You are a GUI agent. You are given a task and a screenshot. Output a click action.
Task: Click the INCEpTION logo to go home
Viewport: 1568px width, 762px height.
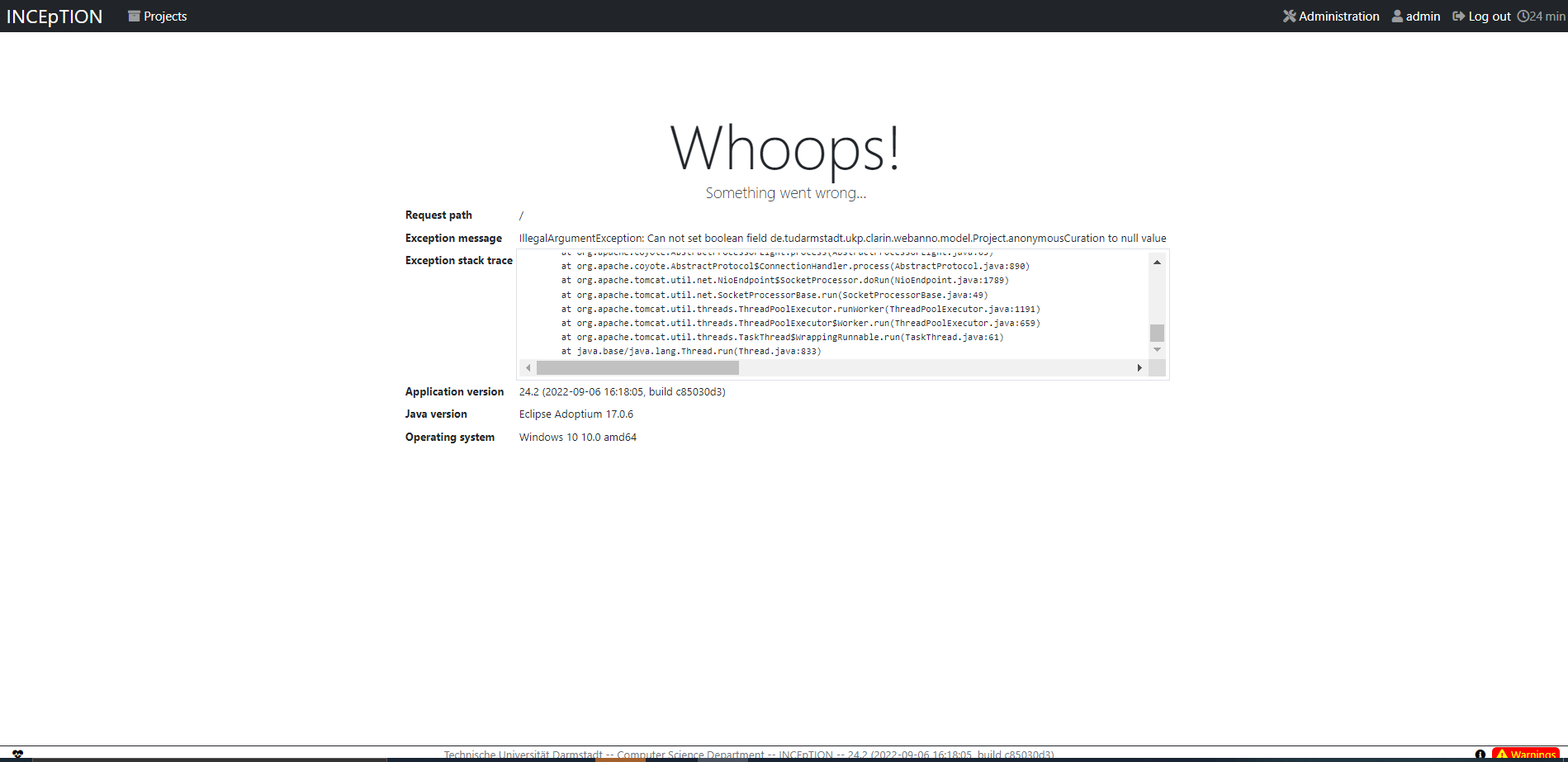click(54, 16)
